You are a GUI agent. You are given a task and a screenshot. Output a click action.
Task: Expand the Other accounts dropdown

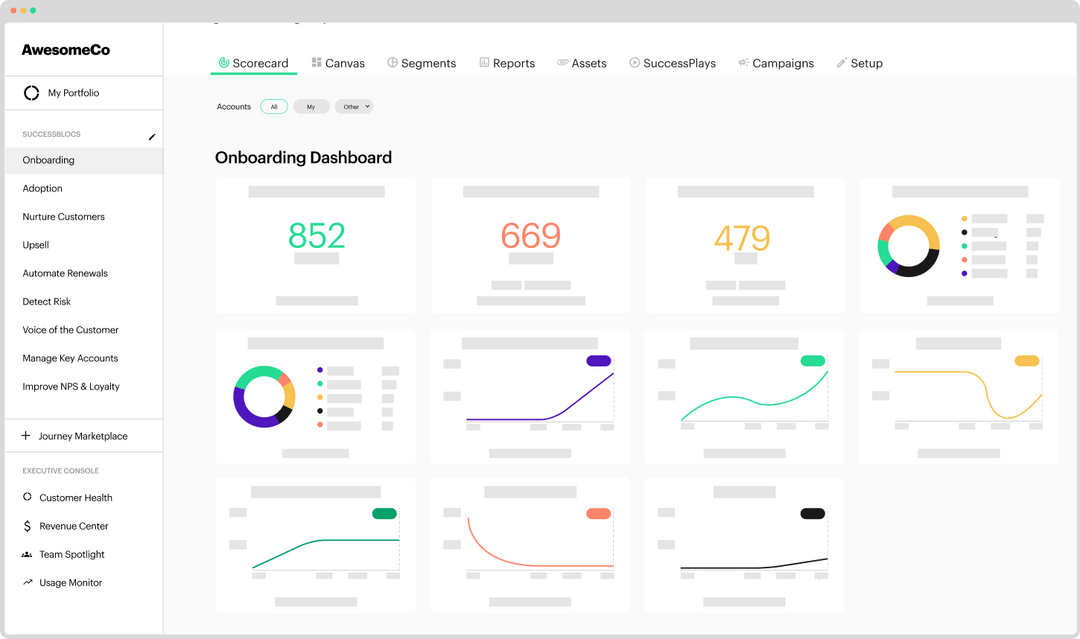[368, 106]
